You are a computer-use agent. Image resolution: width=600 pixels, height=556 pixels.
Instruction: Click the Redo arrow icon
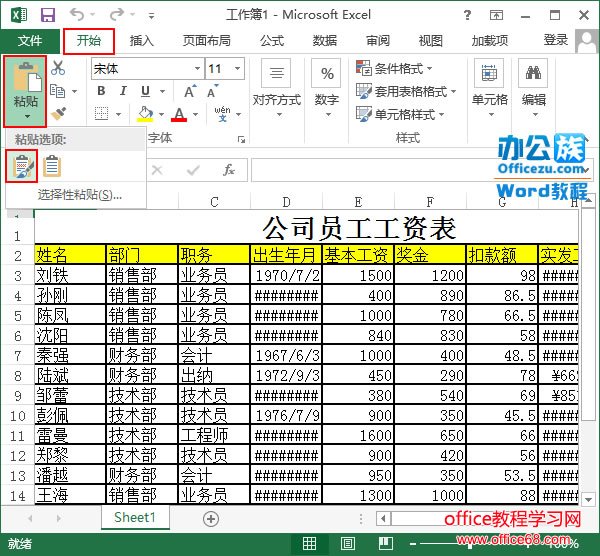(x=117, y=15)
